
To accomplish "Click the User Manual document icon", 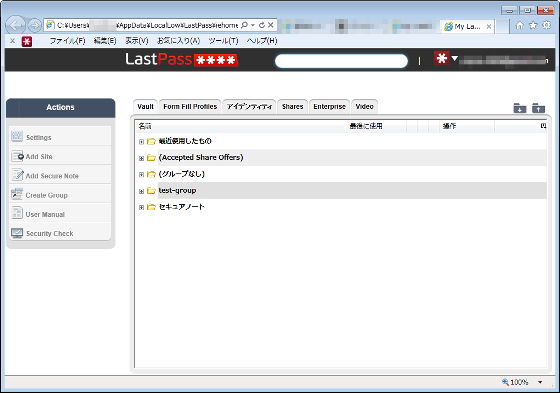I will pos(17,213).
